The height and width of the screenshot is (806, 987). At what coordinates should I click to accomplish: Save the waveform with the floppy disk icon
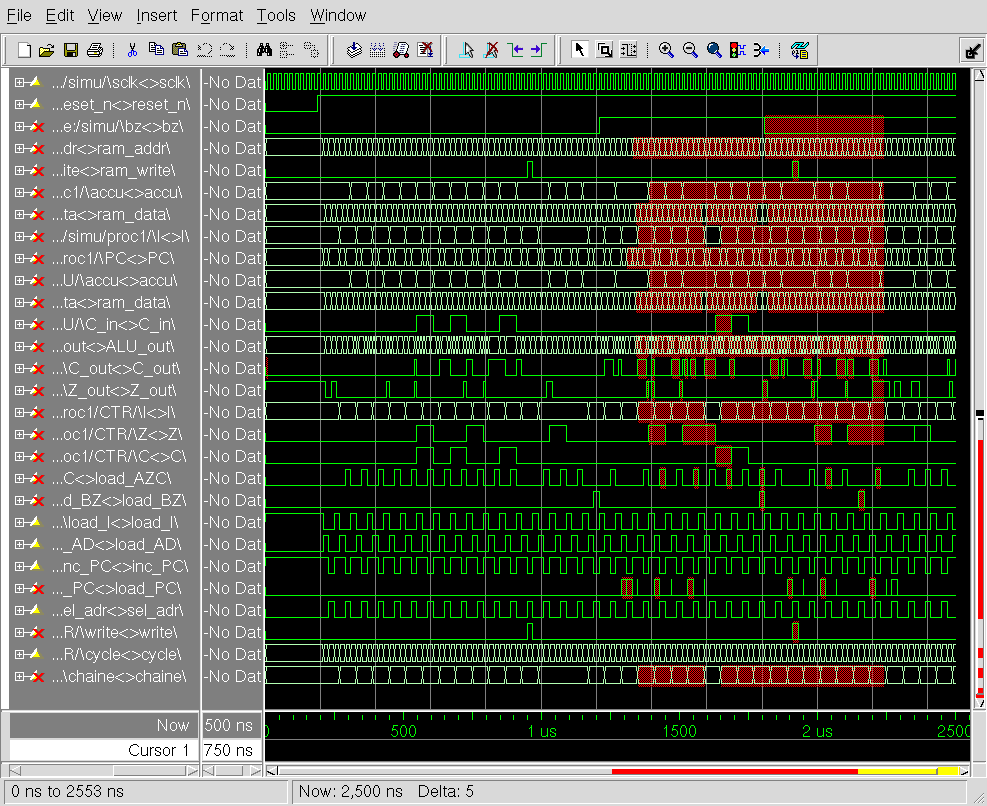71,50
